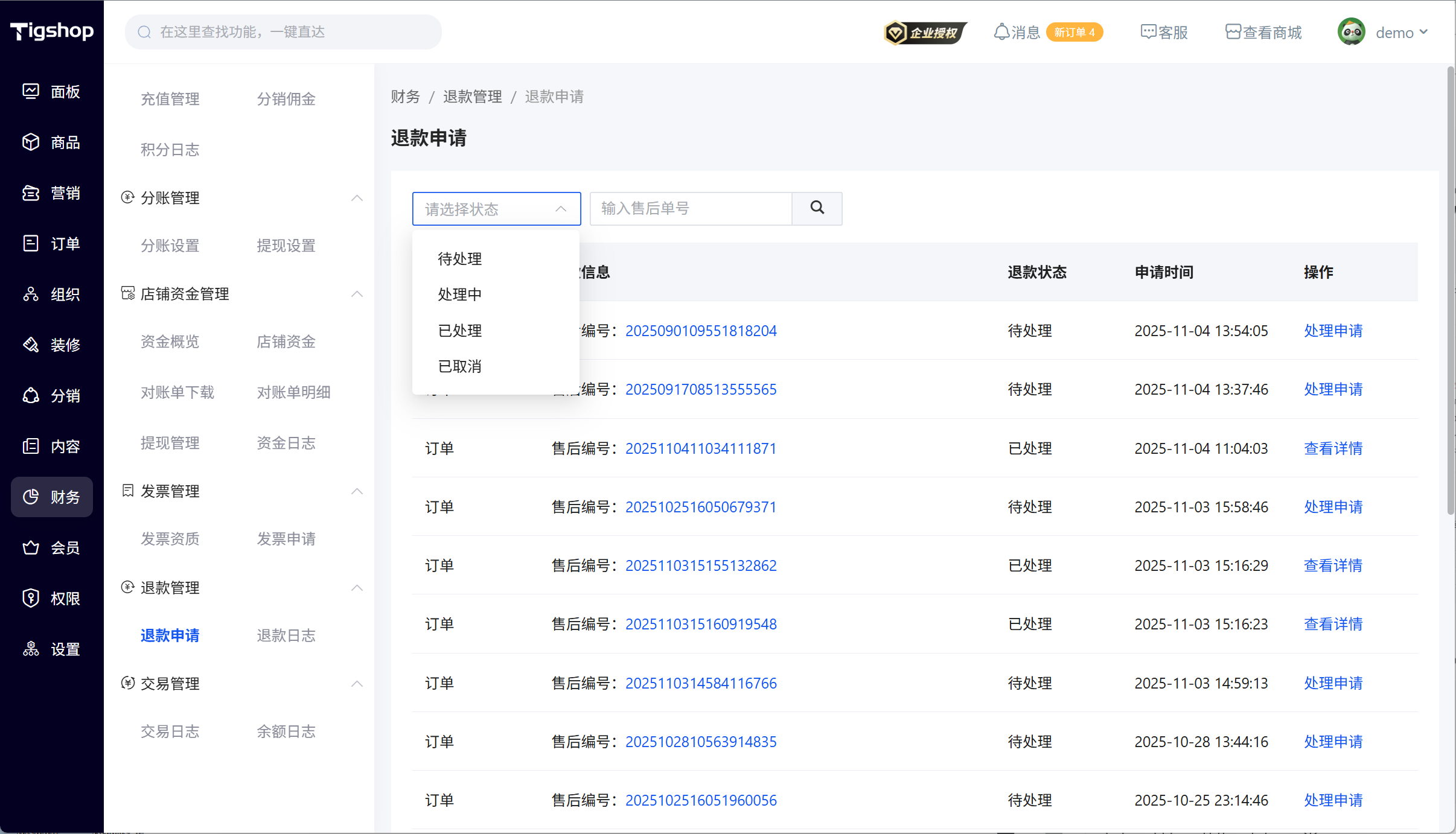The width and height of the screenshot is (1456, 834).
Task: Go to 退款日志 submenu item
Action: (286, 635)
